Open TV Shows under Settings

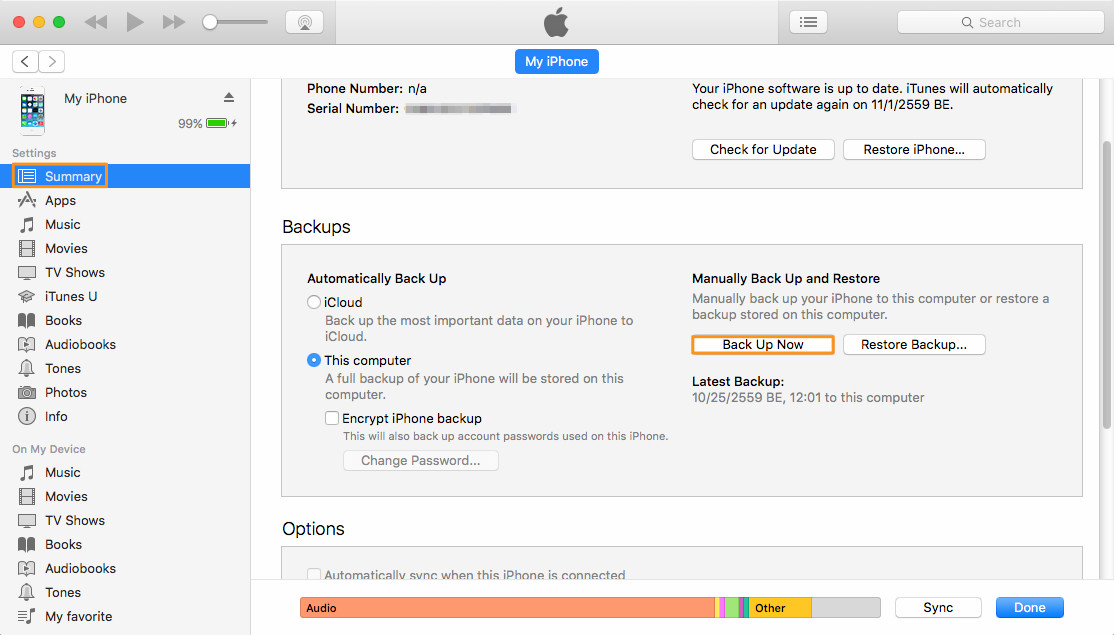coord(75,273)
